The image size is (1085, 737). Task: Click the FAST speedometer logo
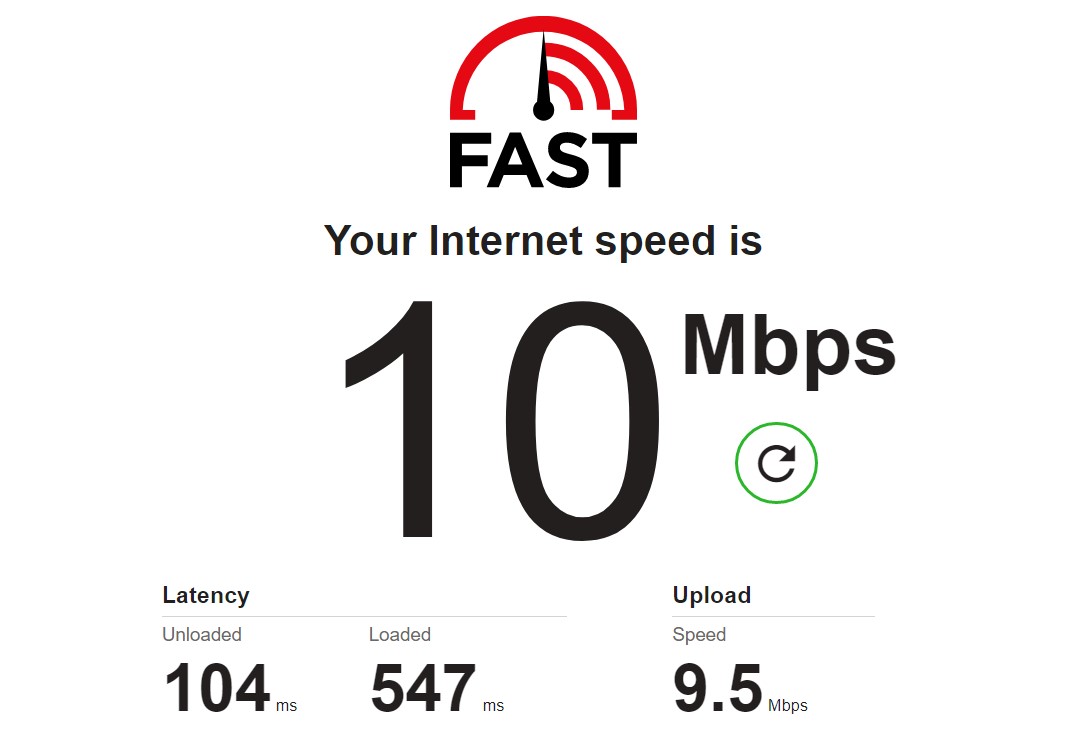[543, 102]
